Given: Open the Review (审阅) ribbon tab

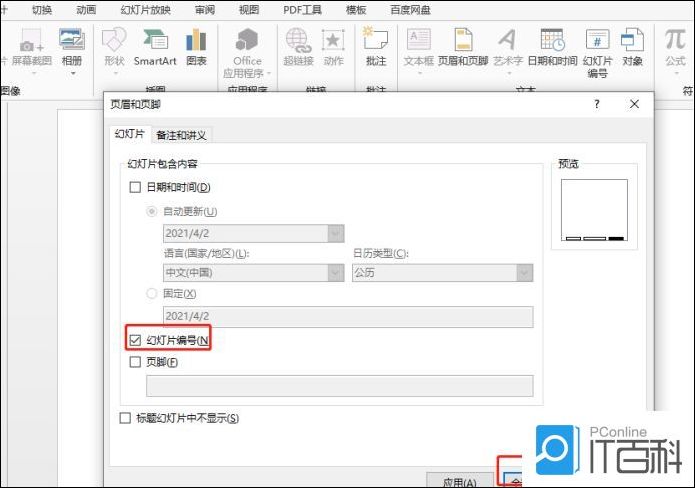Looking at the screenshot, I should [x=205, y=10].
